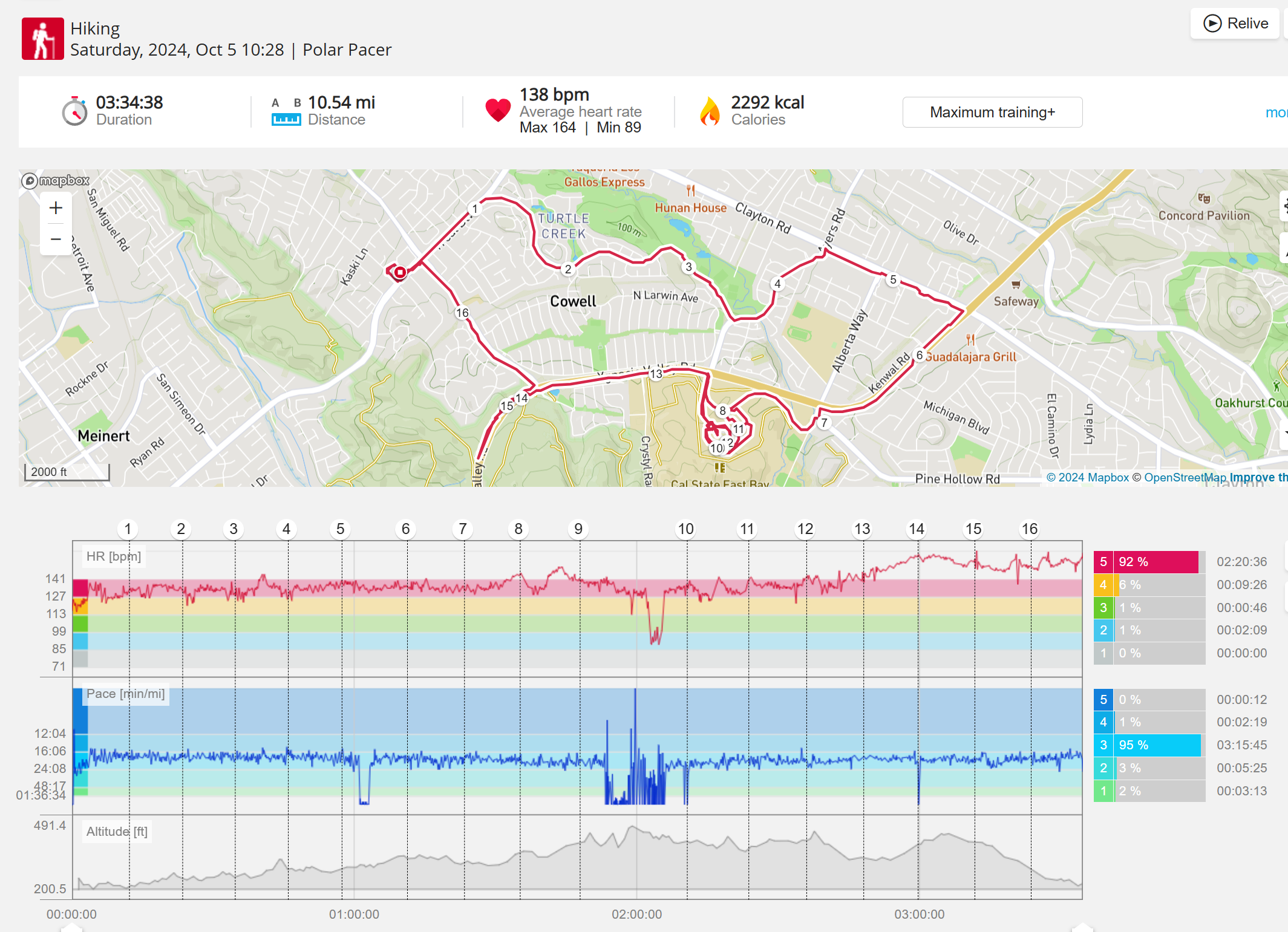Click lap 13 marker on the map
The image size is (1288, 932).
[x=656, y=374]
